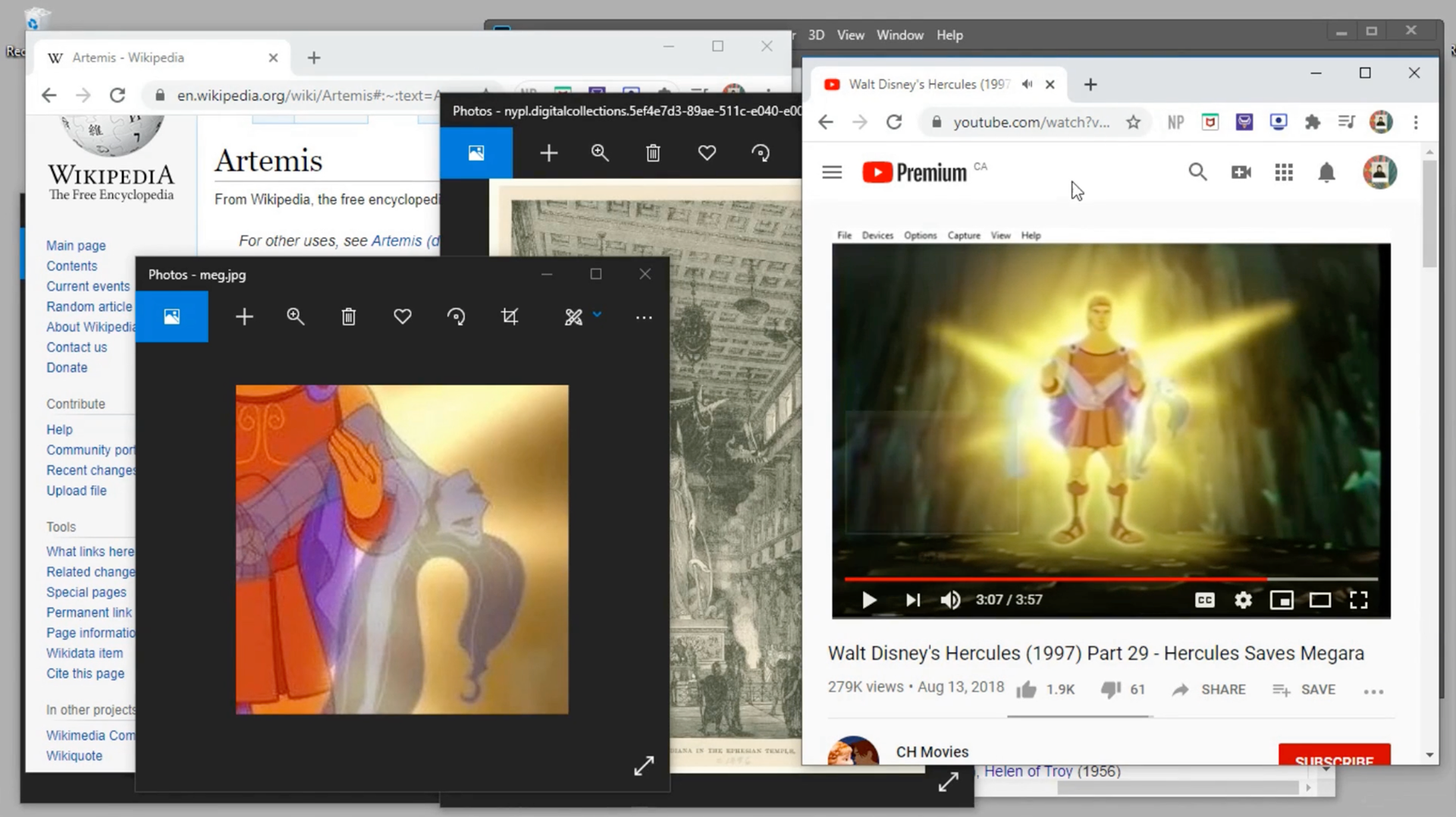Image resolution: width=1456 pixels, height=817 pixels.
Task: Open the Help menu in background app
Action: click(949, 35)
